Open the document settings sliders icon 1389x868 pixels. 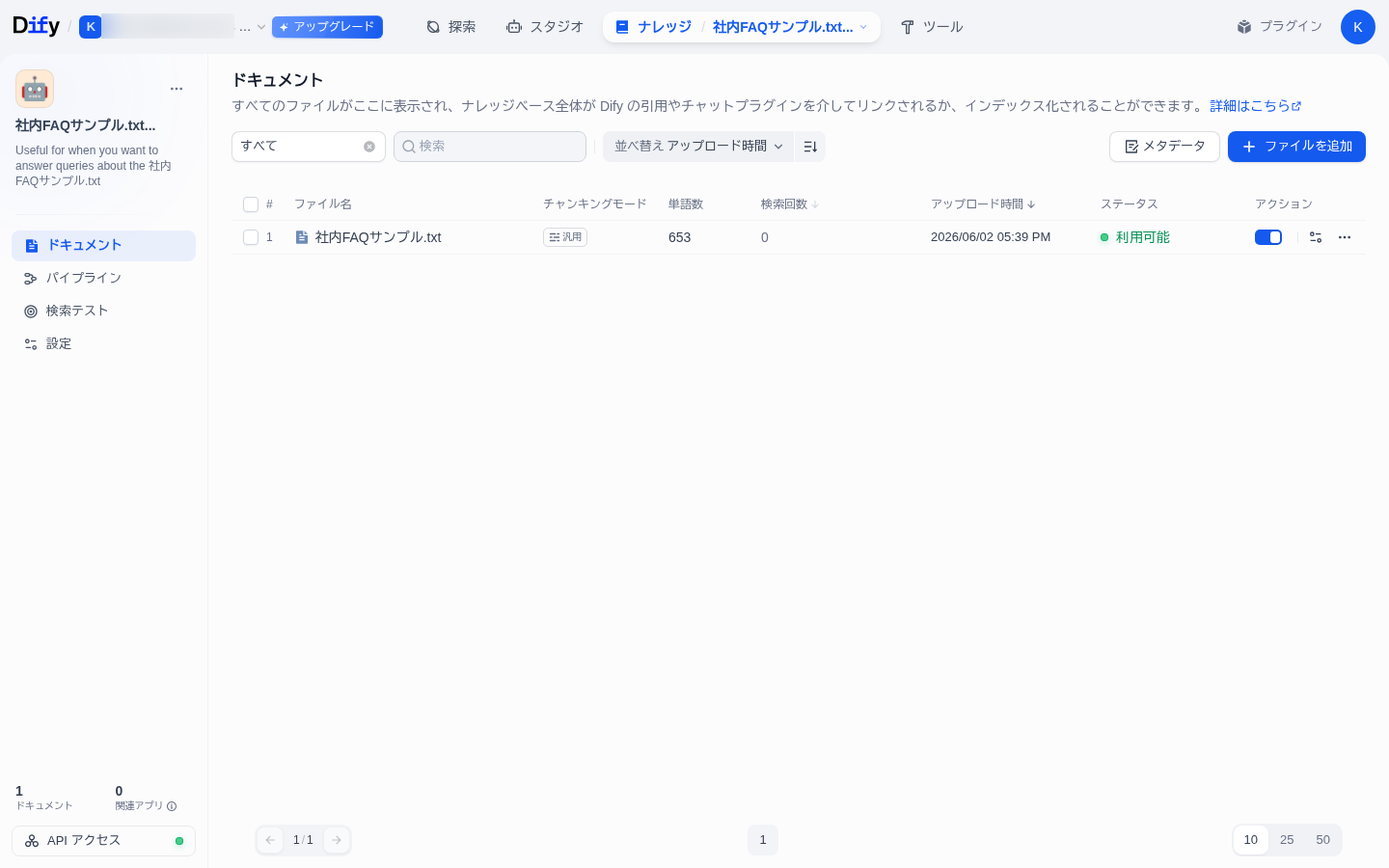point(1316,237)
